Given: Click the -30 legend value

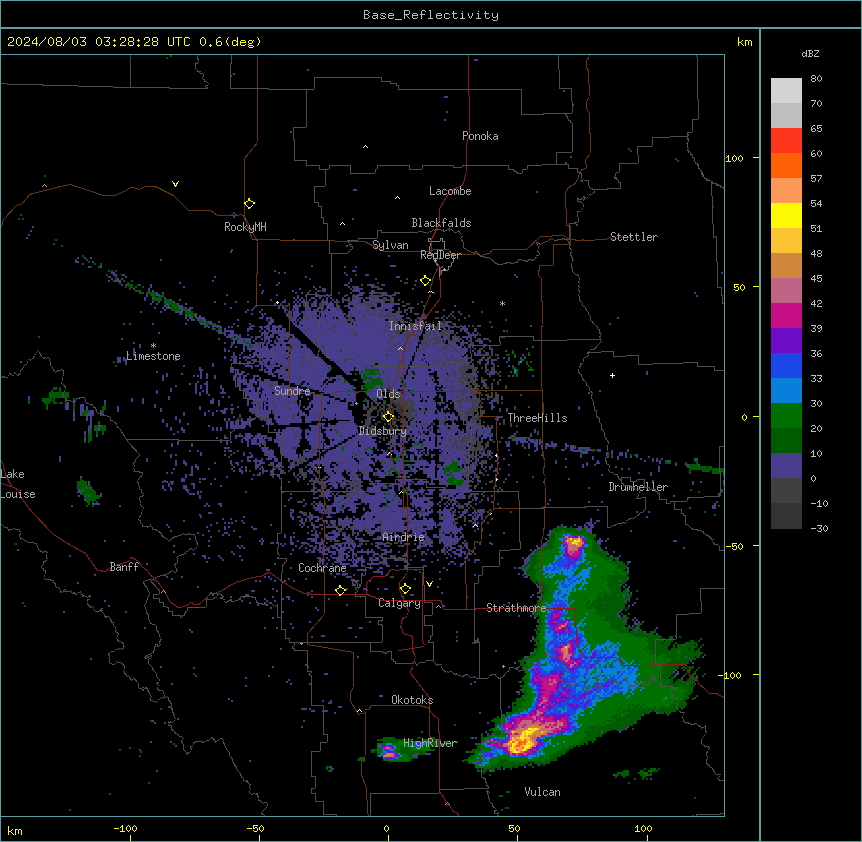Looking at the screenshot, I should point(819,528).
